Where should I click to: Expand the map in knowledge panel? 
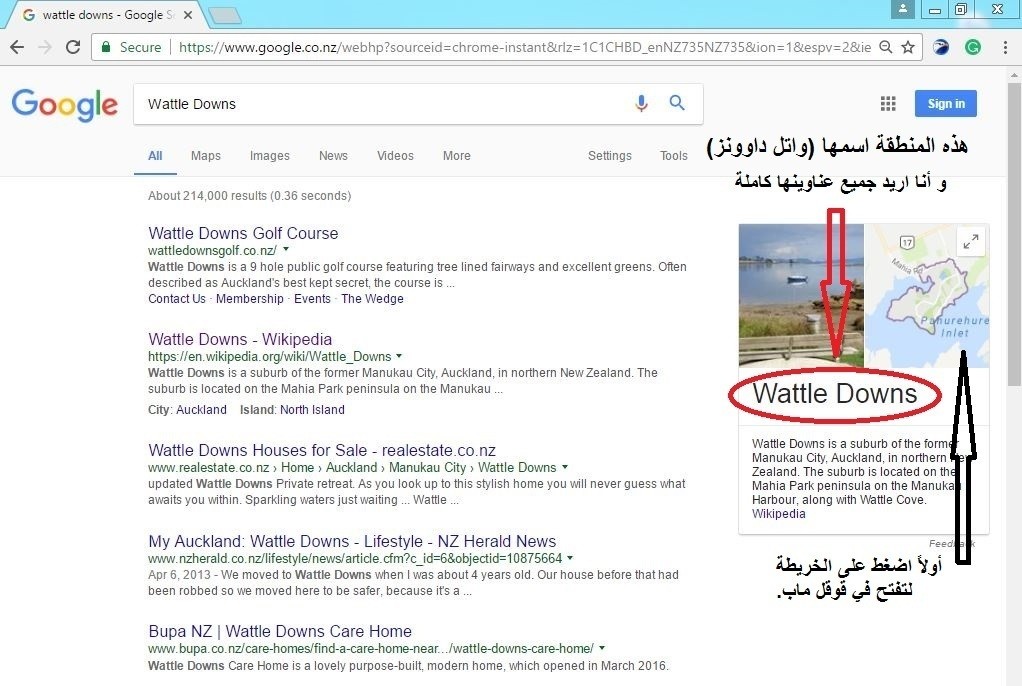point(970,241)
